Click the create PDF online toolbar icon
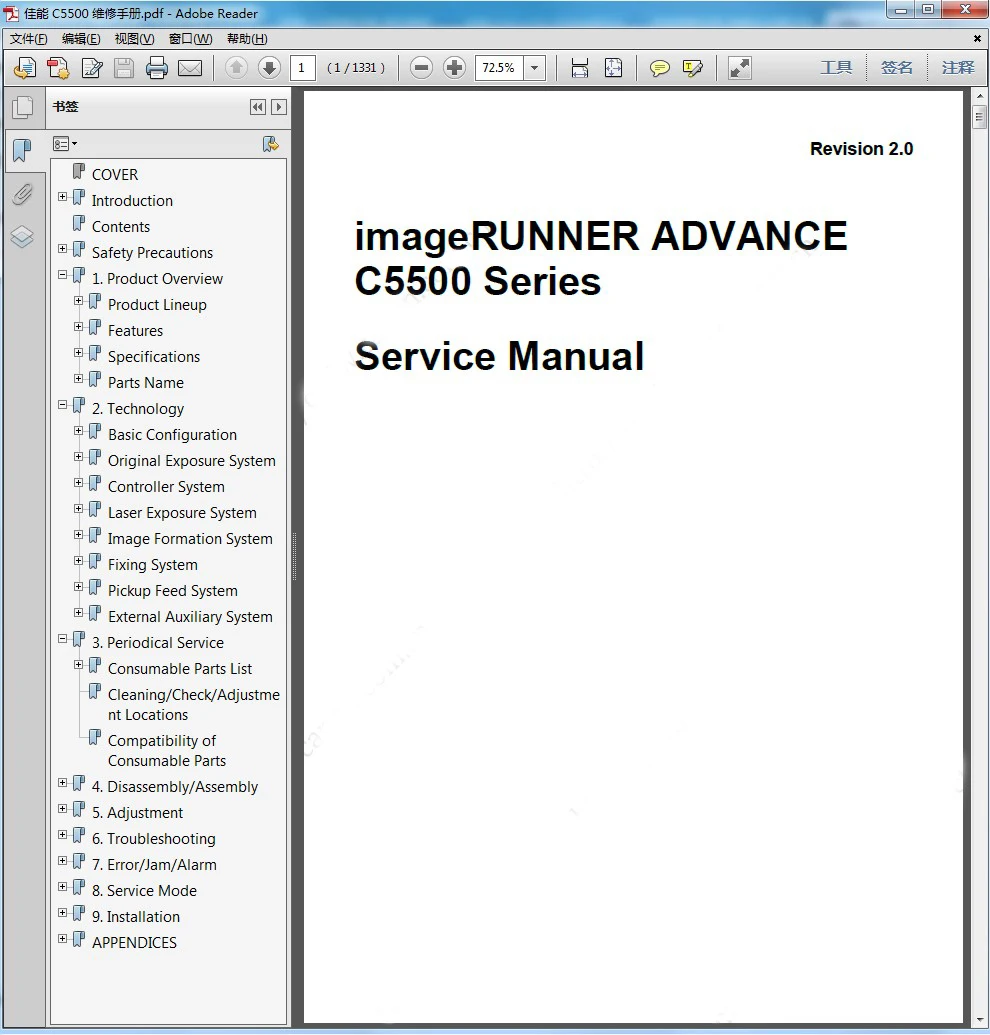This screenshot has height=1035, width=990. click(x=25, y=67)
